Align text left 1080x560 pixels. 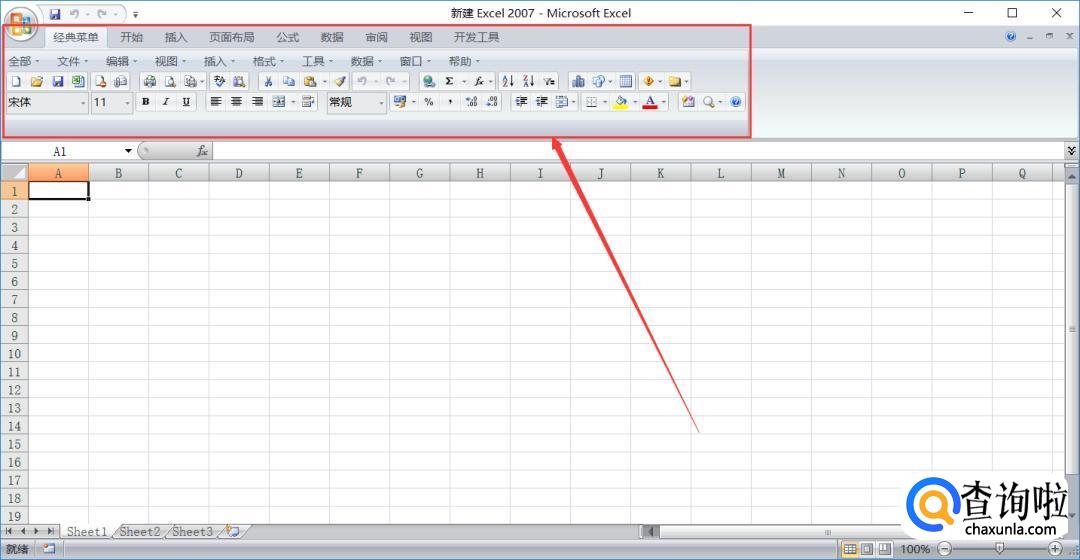tap(216, 102)
